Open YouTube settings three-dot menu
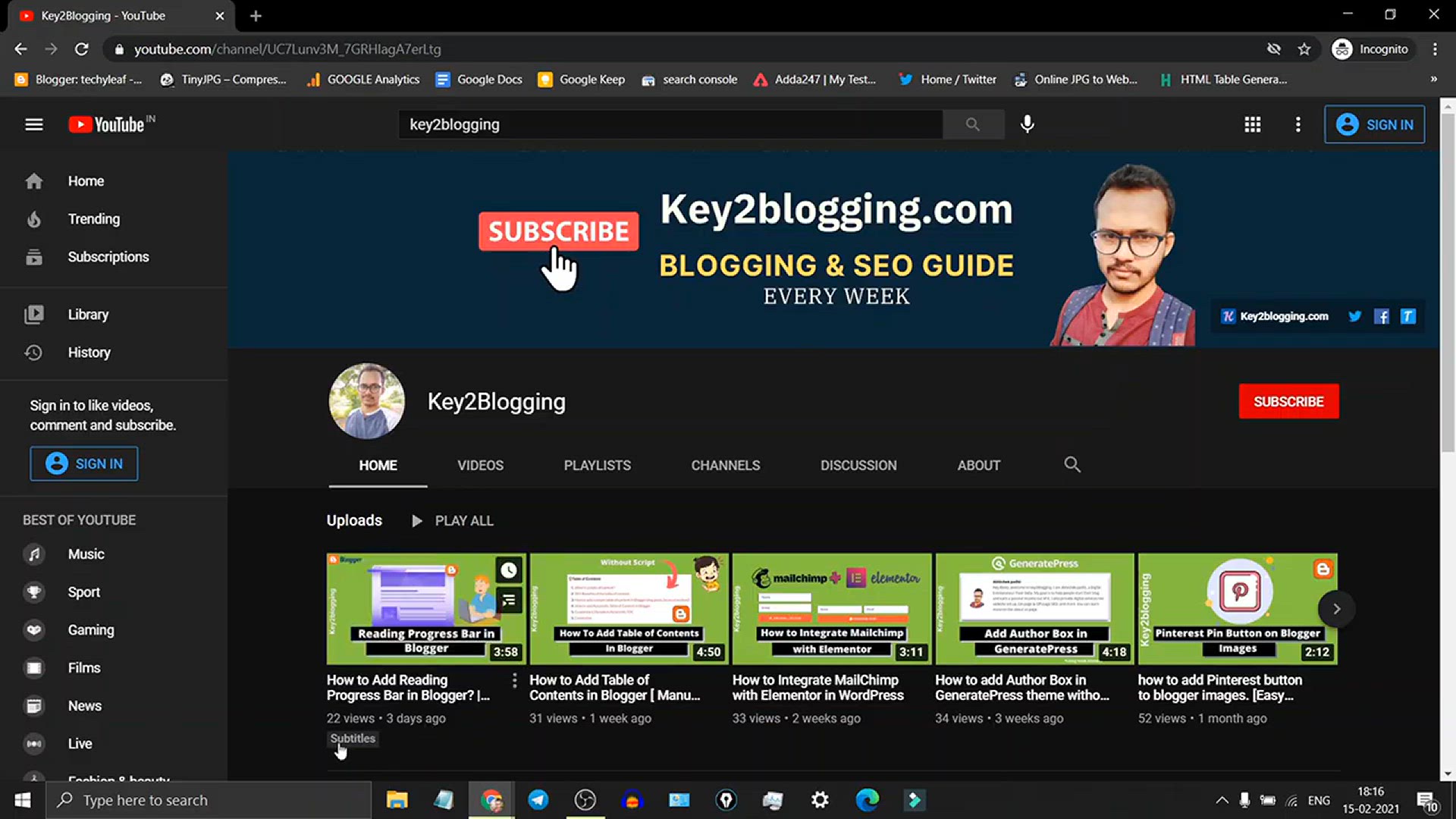This screenshot has width=1456, height=819. point(1298,124)
